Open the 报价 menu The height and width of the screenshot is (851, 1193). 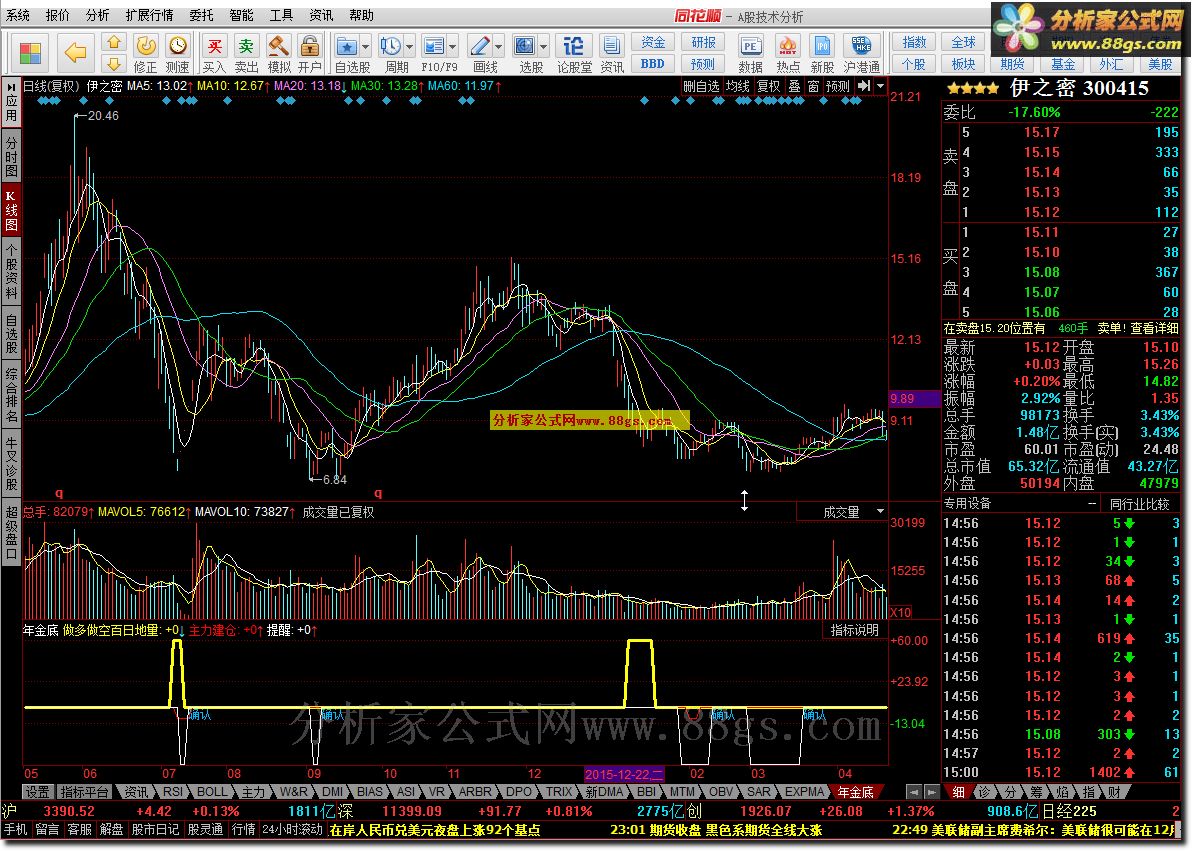click(58, 15)
